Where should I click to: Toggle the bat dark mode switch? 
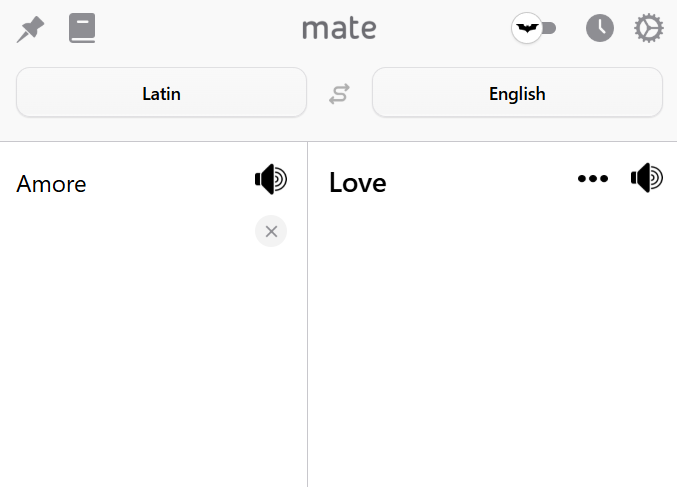point(527,28)
